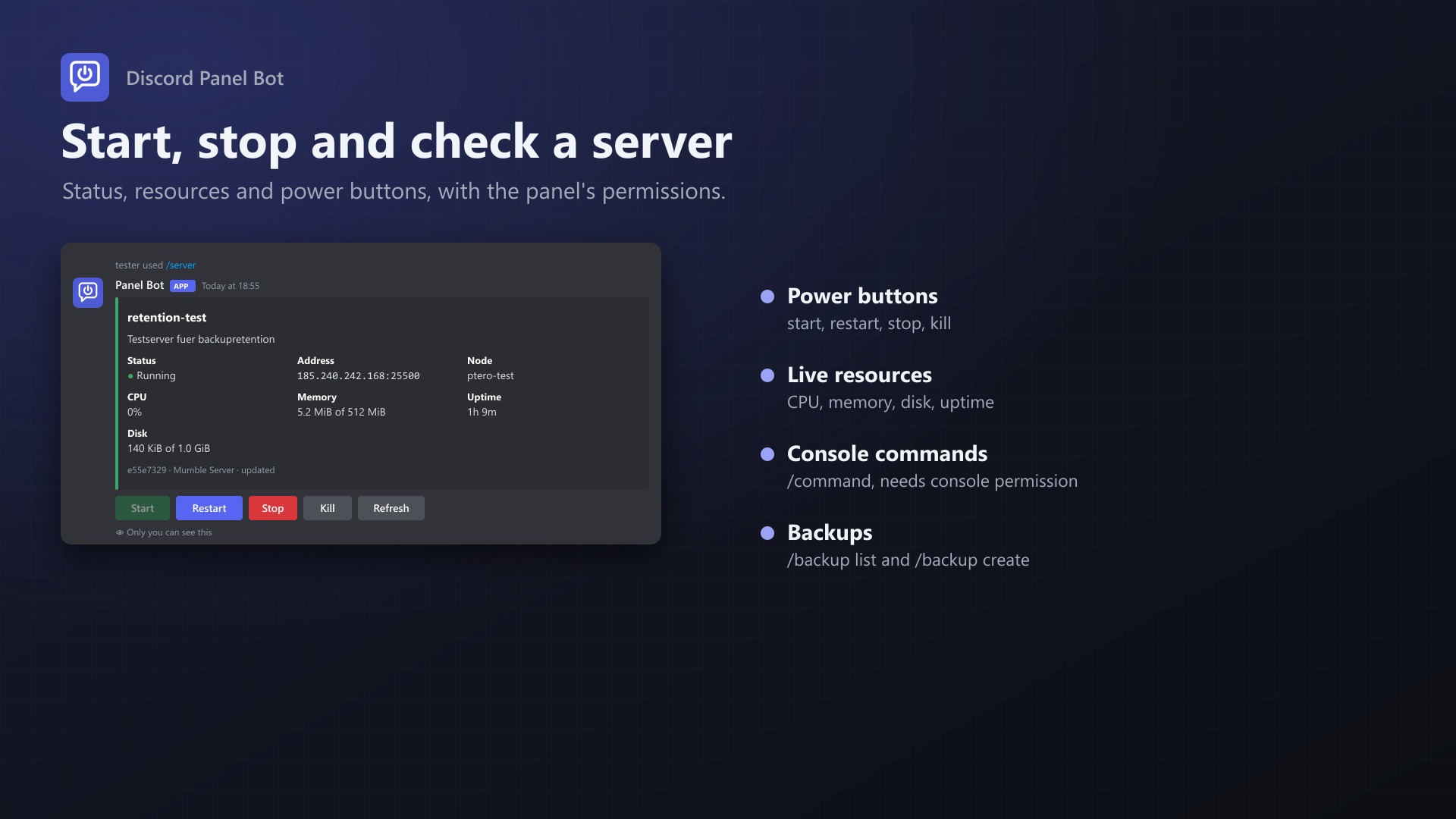Refresh the server status embed
This screenshot has width=1456, height=819.
coord(391,508)
